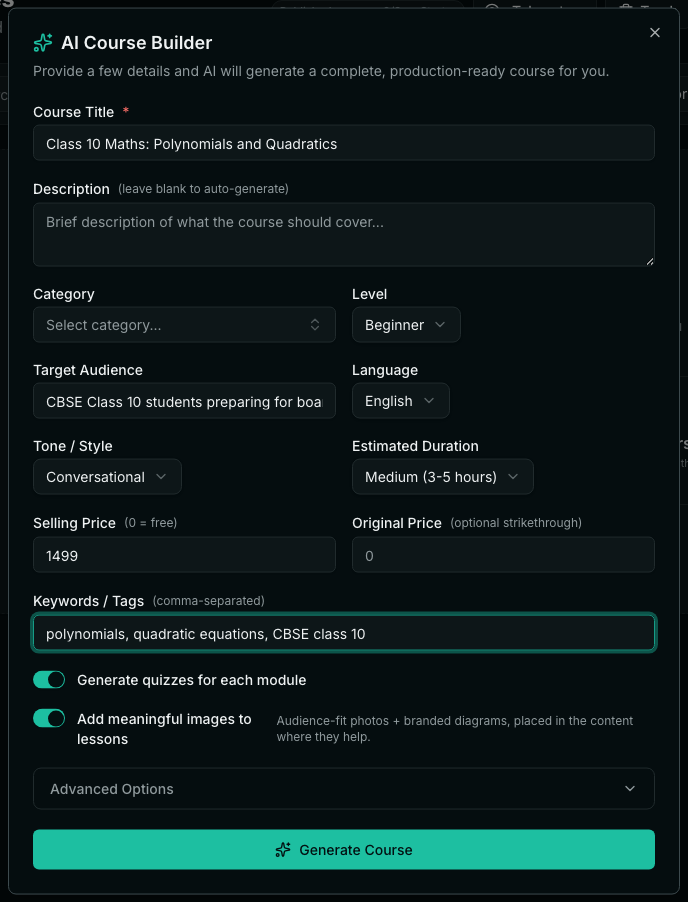Open the Language dropdown showing English
Screen dimensions: 688x902
401,401
